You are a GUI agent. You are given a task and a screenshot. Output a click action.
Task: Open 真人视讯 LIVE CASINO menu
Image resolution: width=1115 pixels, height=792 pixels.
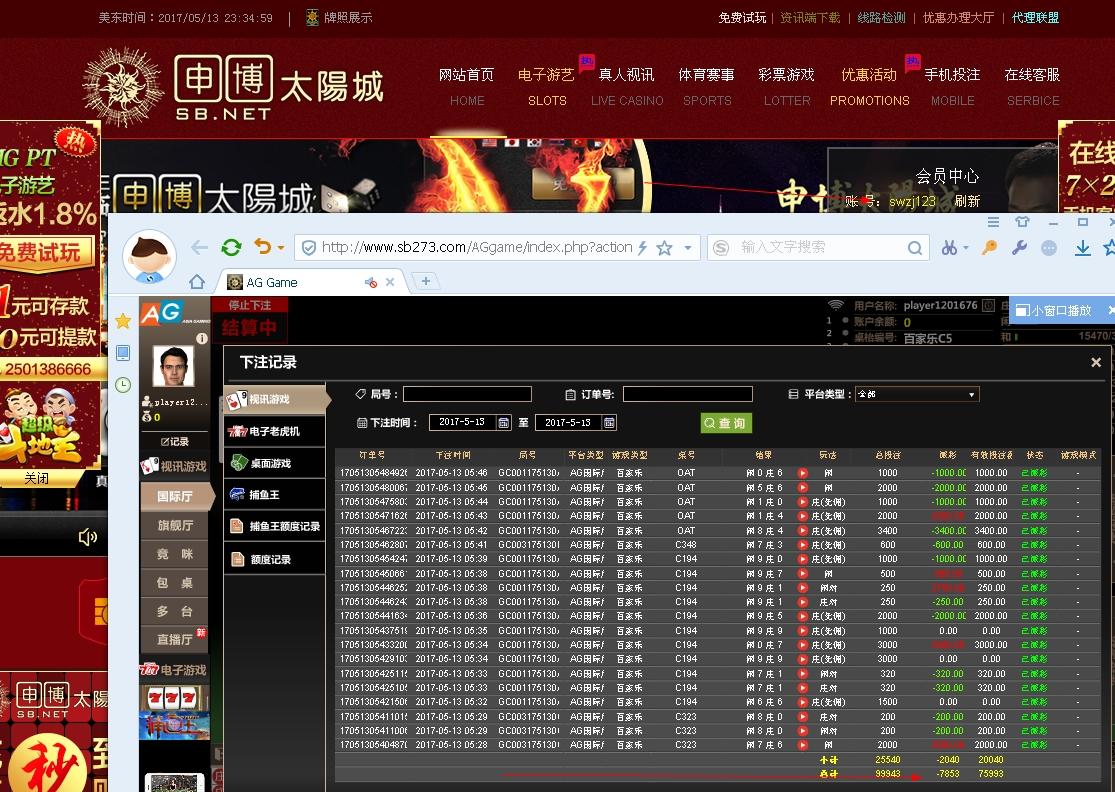(626, 87)
